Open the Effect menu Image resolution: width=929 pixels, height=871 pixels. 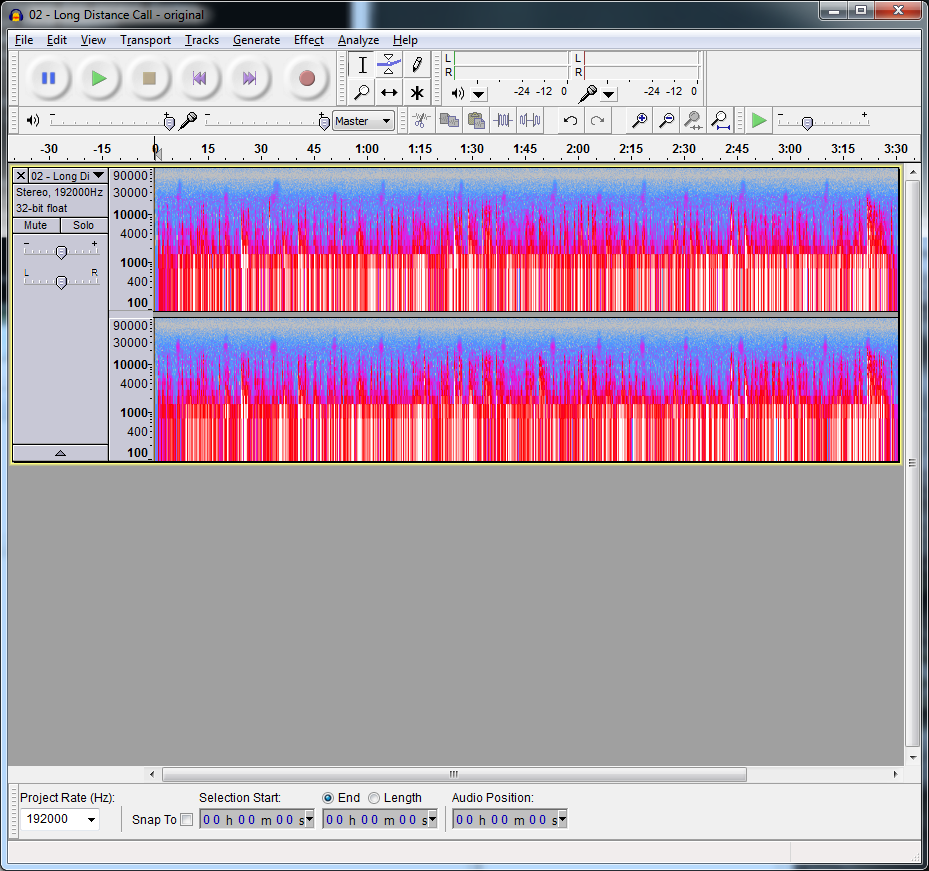(309, 40)
